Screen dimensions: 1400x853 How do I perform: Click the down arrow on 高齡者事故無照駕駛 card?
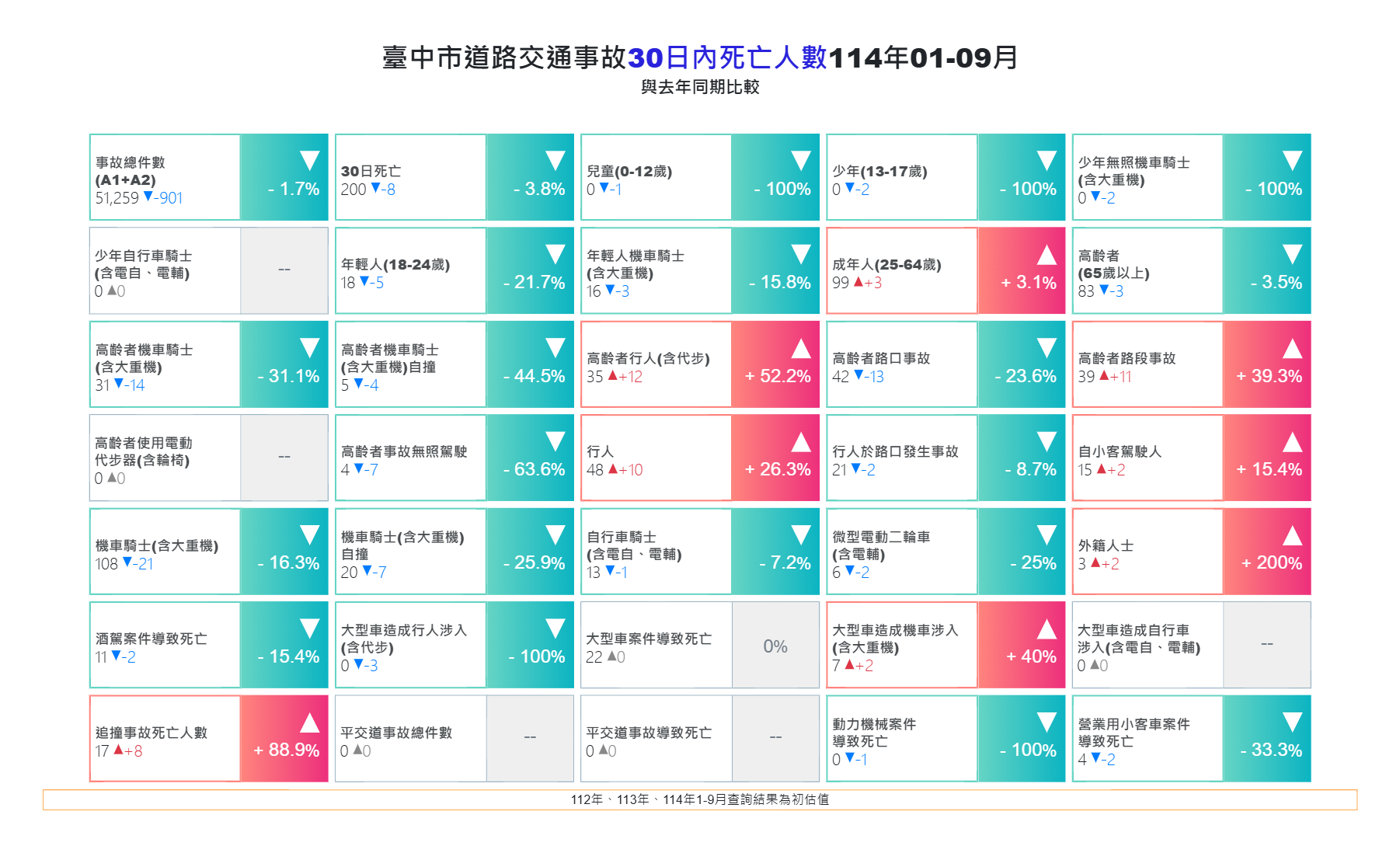555,441
